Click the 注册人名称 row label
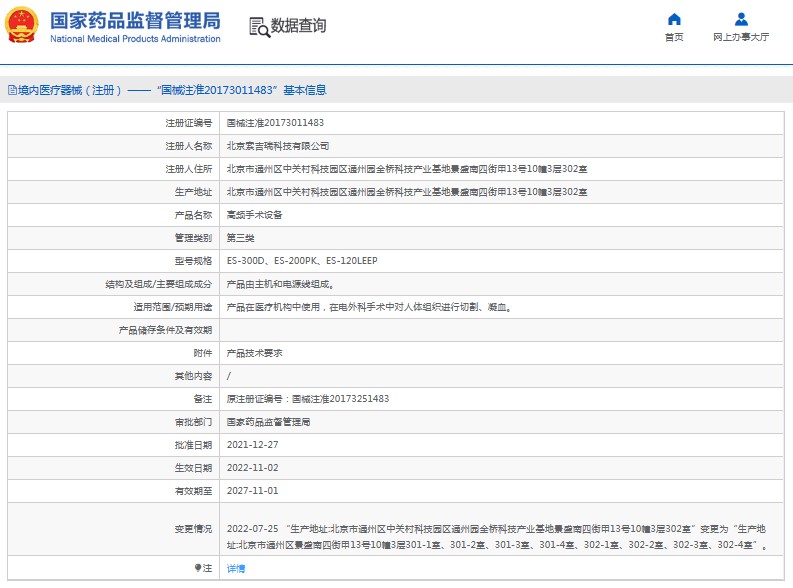This screenshot has height=588, width=793. 189,146
